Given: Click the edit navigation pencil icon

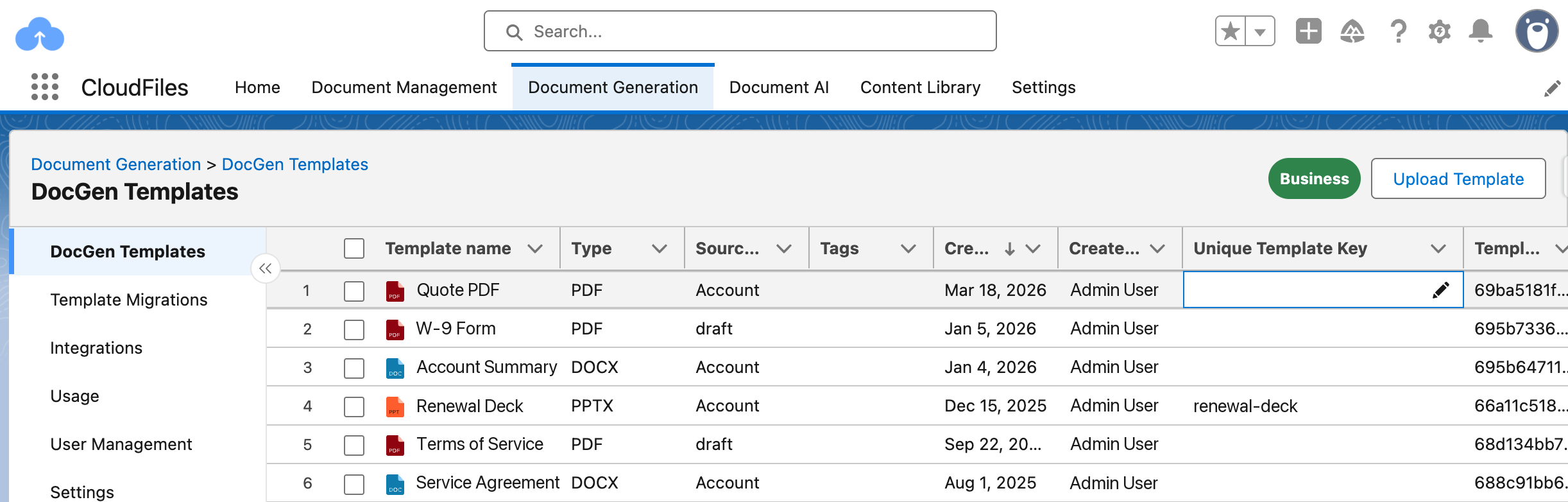Looking at the screenshot, I should pos(1553,88).
